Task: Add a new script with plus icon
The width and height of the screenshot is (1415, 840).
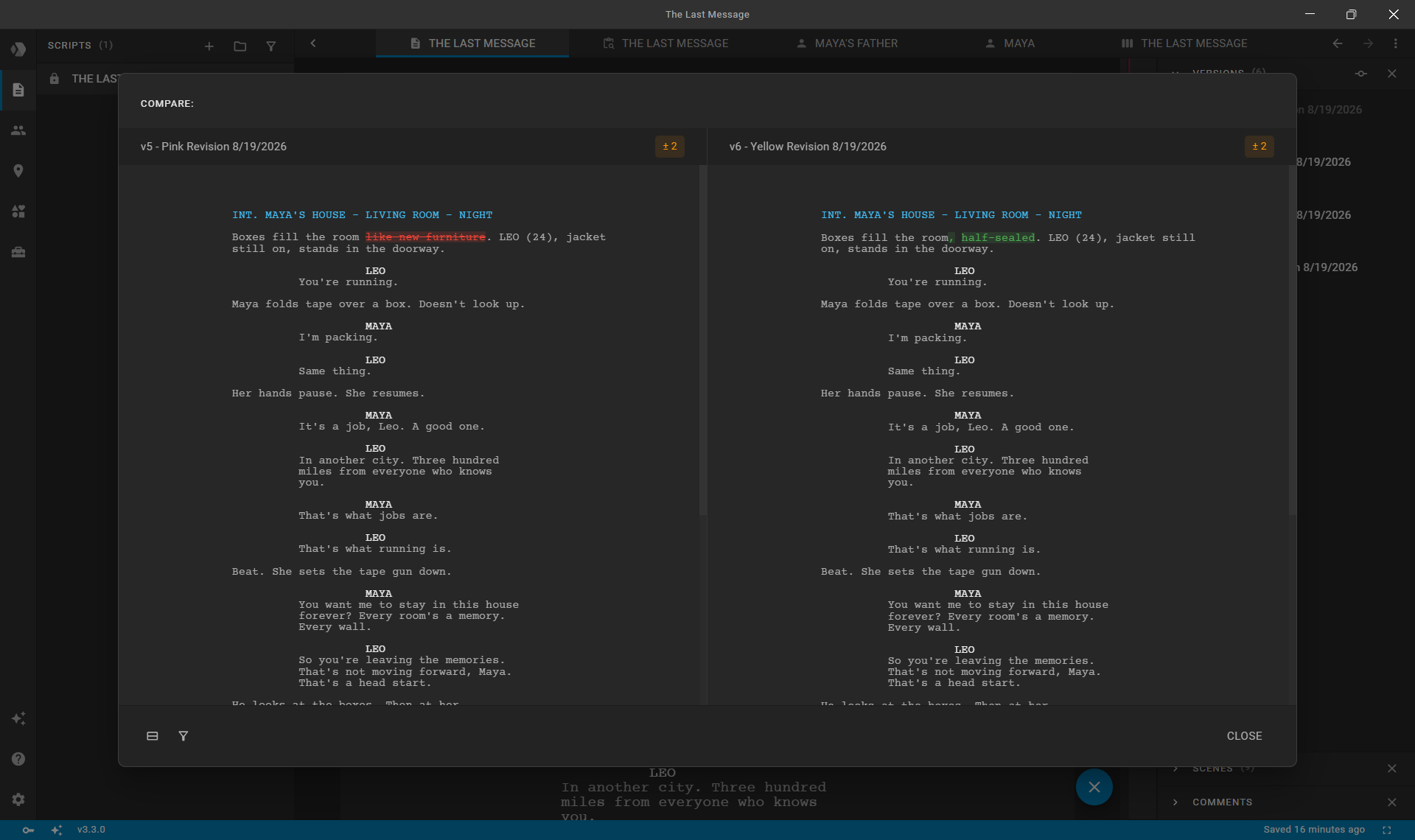Action: (209, 46)
